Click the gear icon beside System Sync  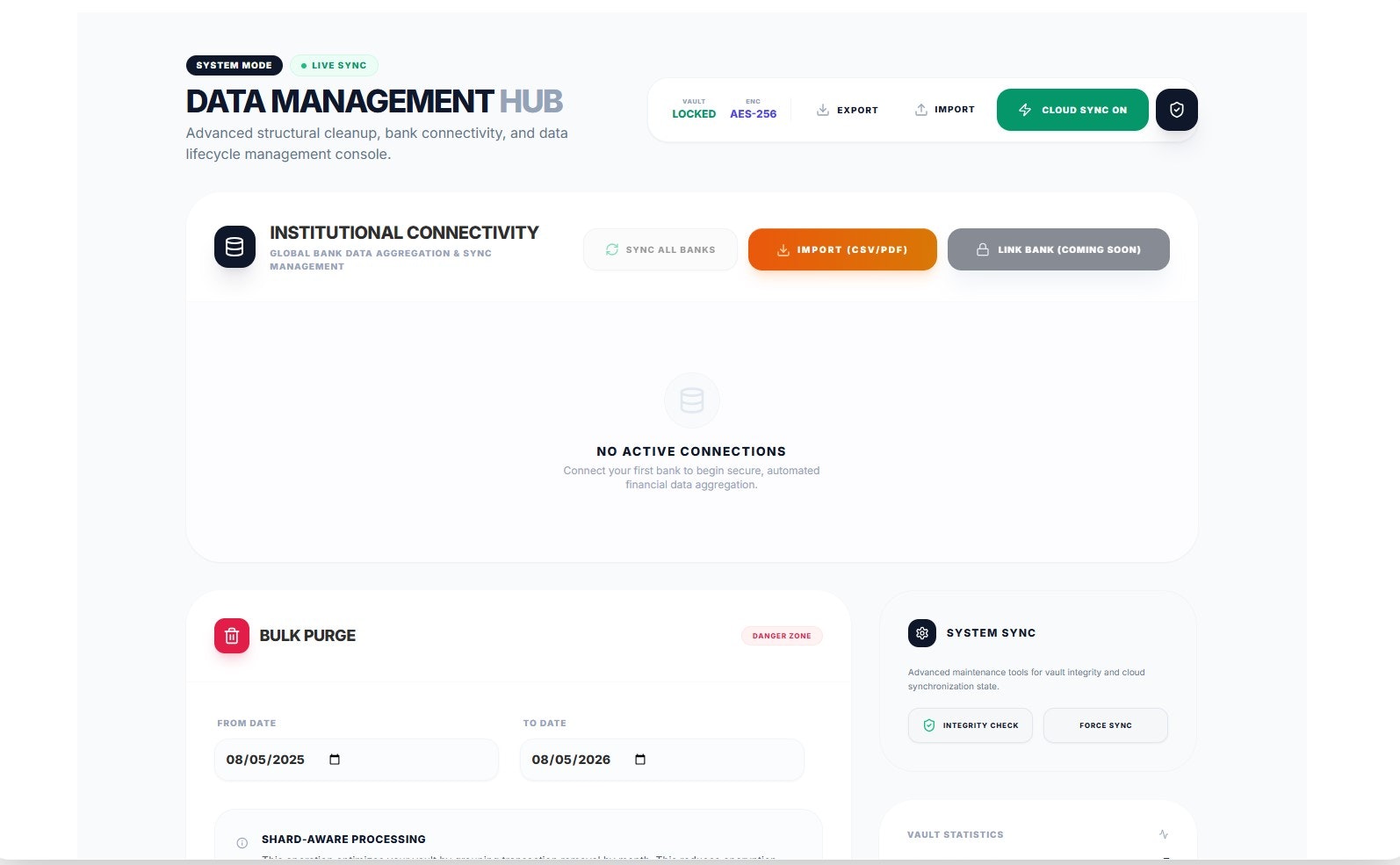point(922,633)
